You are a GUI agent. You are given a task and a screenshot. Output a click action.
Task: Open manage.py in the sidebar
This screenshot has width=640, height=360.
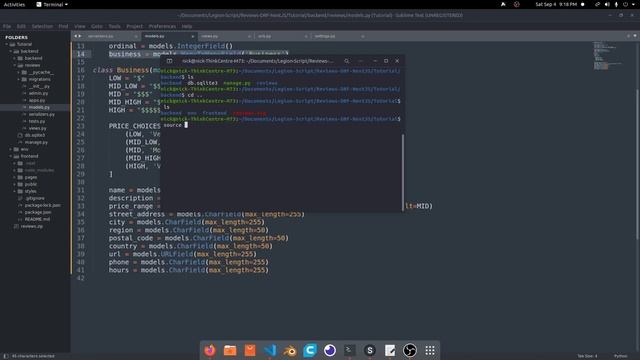coord(36,142)
